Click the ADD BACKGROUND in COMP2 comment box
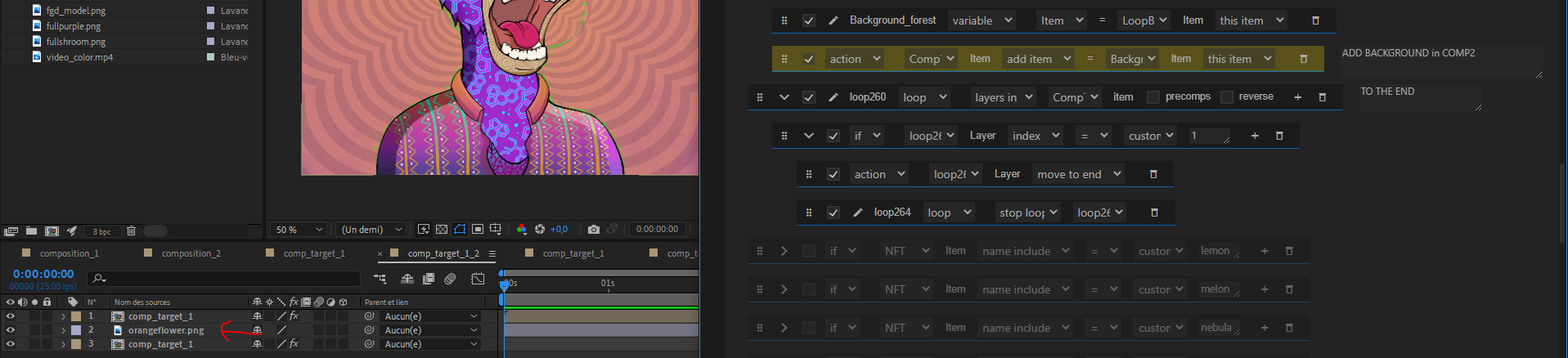This screenshot has width=1568, height=358. pos(1441,61)
